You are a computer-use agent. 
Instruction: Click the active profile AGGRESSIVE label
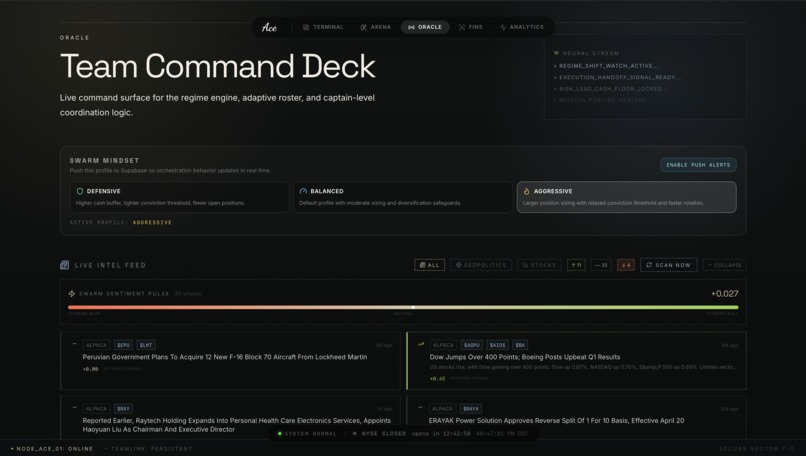(152, 223)
